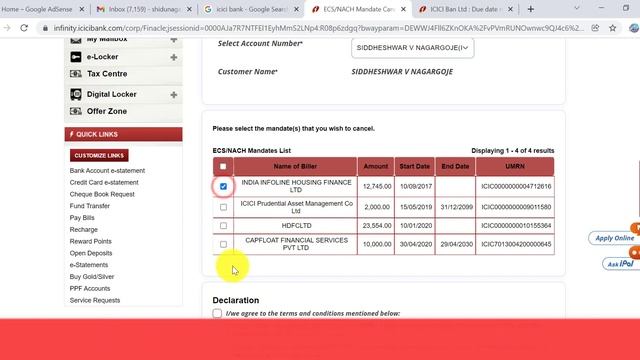Viewport: 640px width, 360px height.
Task: Select the HDFCLTD mandate checkbox
Action: pos(223,226)
